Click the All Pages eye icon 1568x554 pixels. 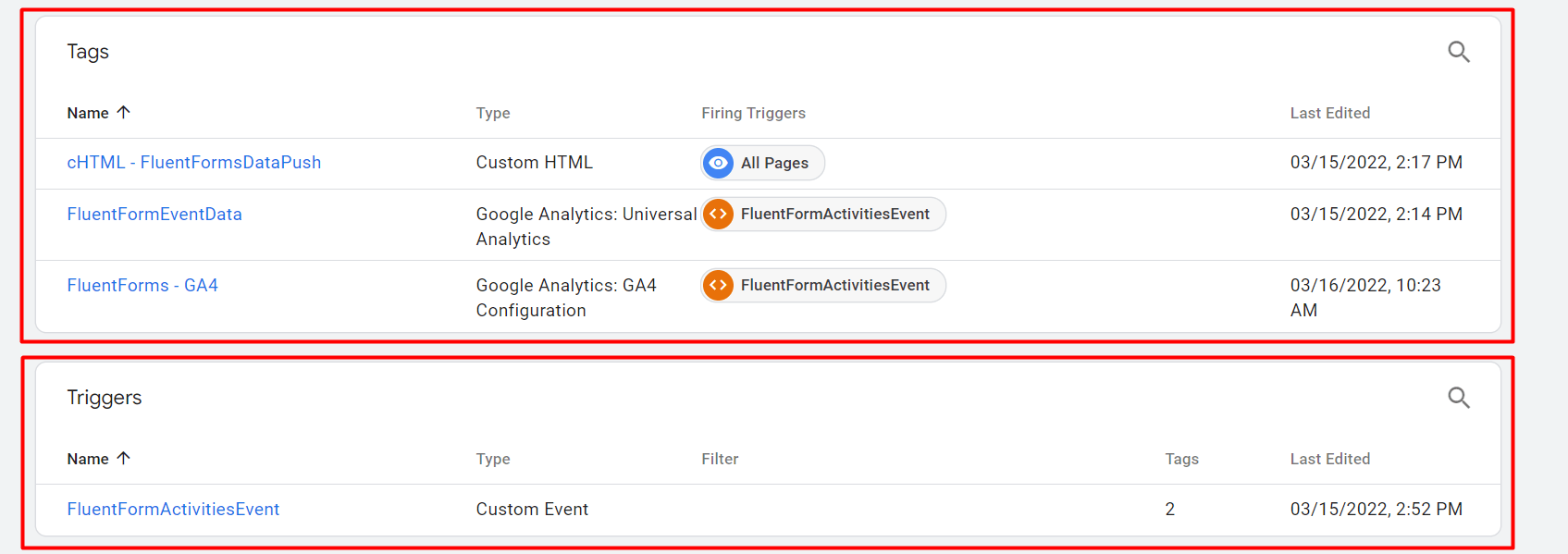pyautogui.click(x=718, y=163)
